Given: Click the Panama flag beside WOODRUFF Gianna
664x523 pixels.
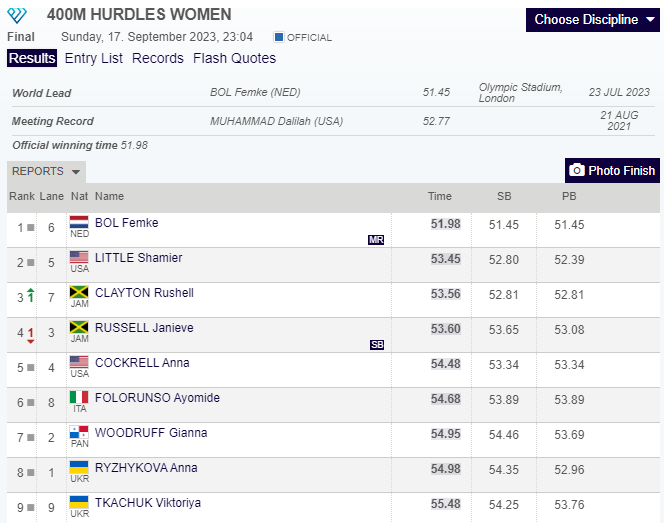Looking at the screenshot, I should (x=79, y=433).
